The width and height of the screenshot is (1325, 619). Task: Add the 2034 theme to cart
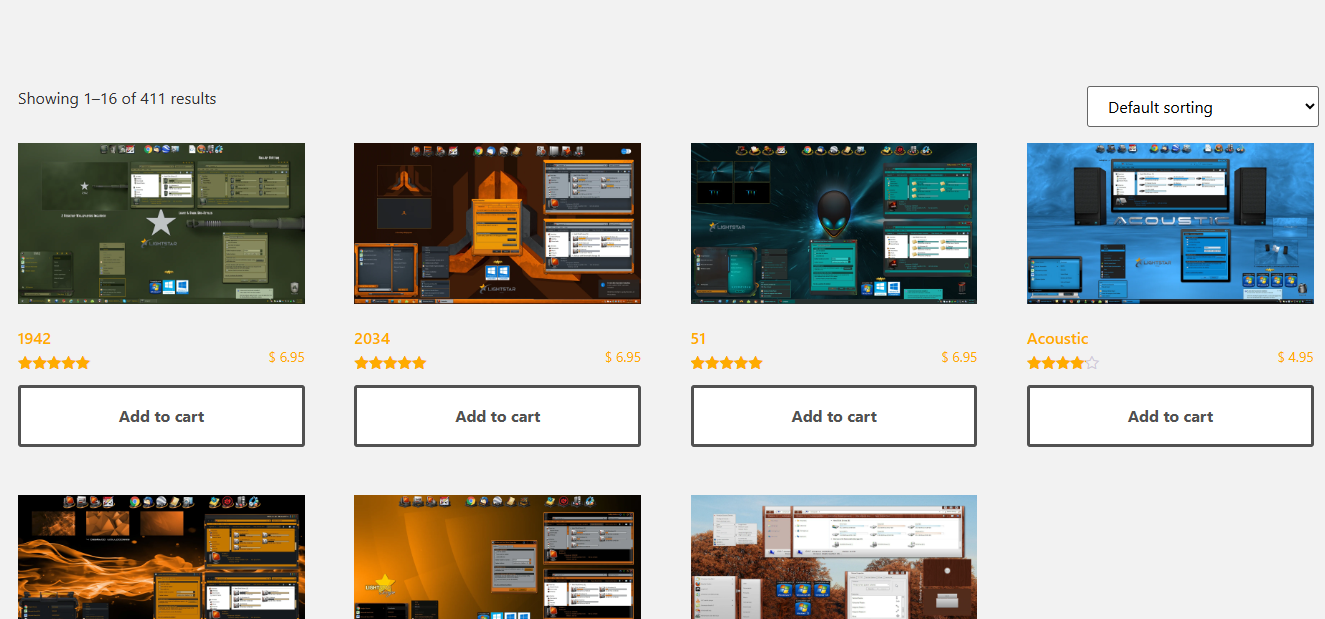pyautogui.click(x=497, y=416)
